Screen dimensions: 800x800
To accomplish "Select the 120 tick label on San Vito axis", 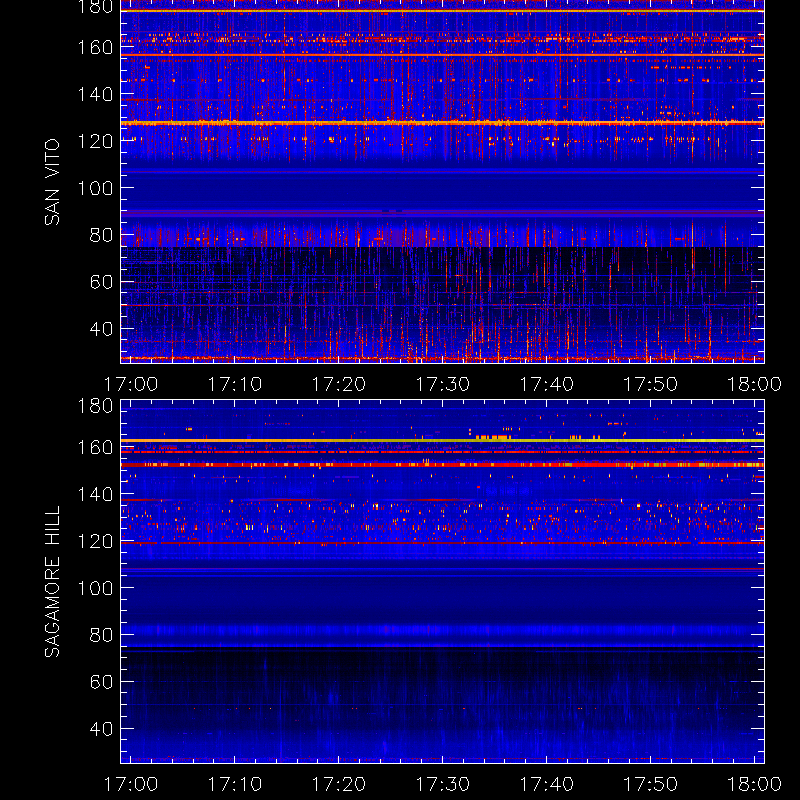I will [95, 141].
